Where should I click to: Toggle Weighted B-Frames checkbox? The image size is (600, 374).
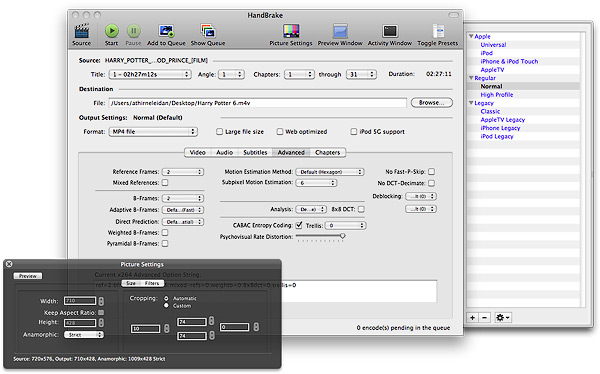point(165,232)
